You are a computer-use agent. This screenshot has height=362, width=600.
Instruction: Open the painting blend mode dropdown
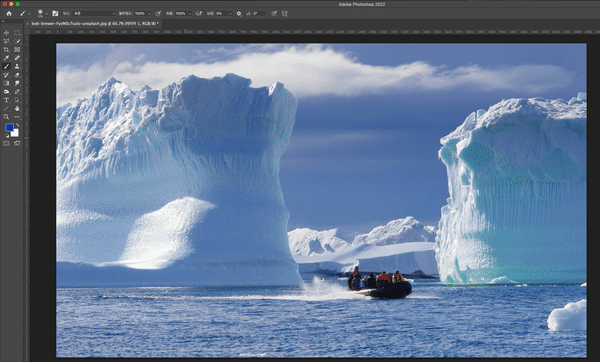coord(94,13)
